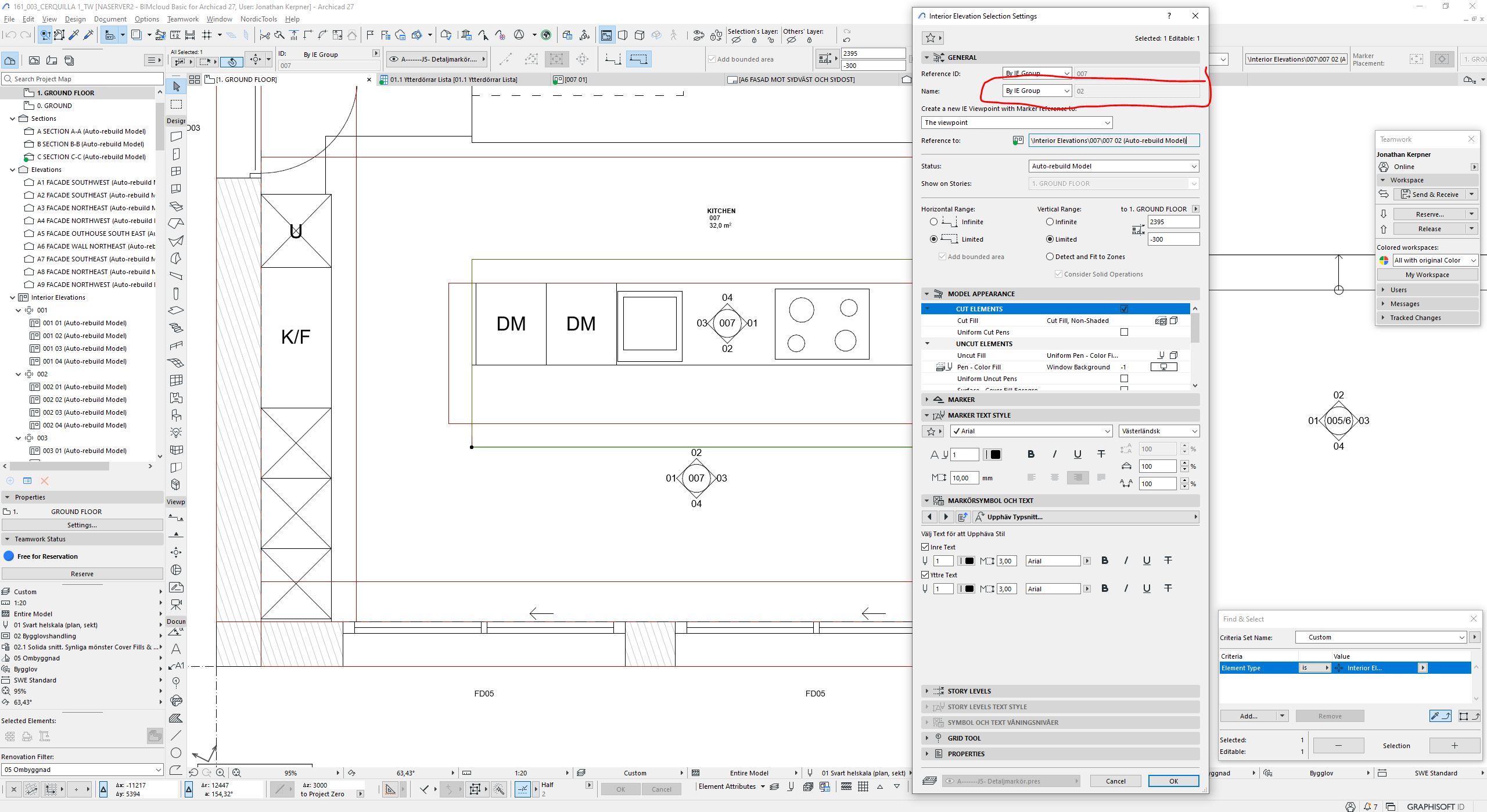Open the Teamwork menu
The image size is (1487, 812).
(182, 19)
